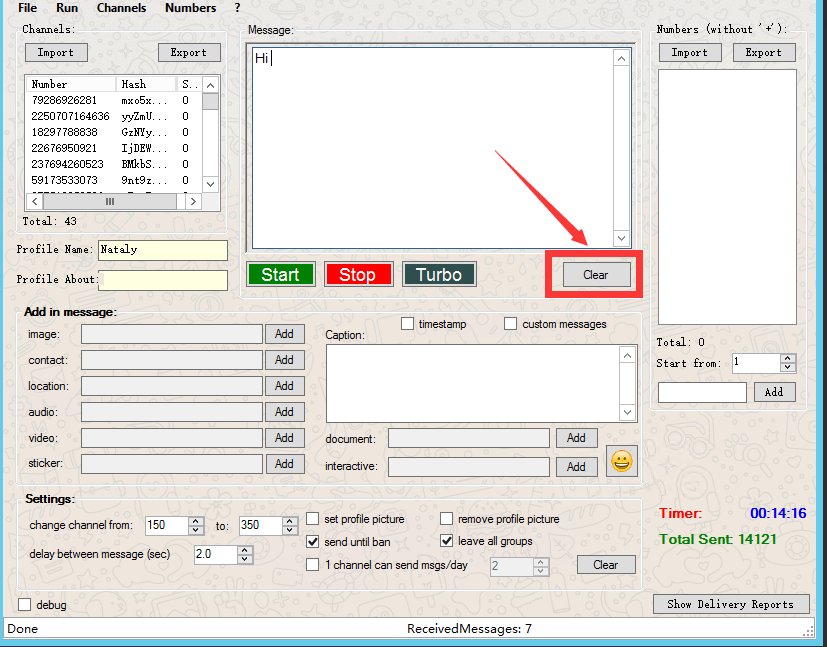This screenshot has height=647, width=827.
Task: Open the Run menu
Action: pos(67,8)
